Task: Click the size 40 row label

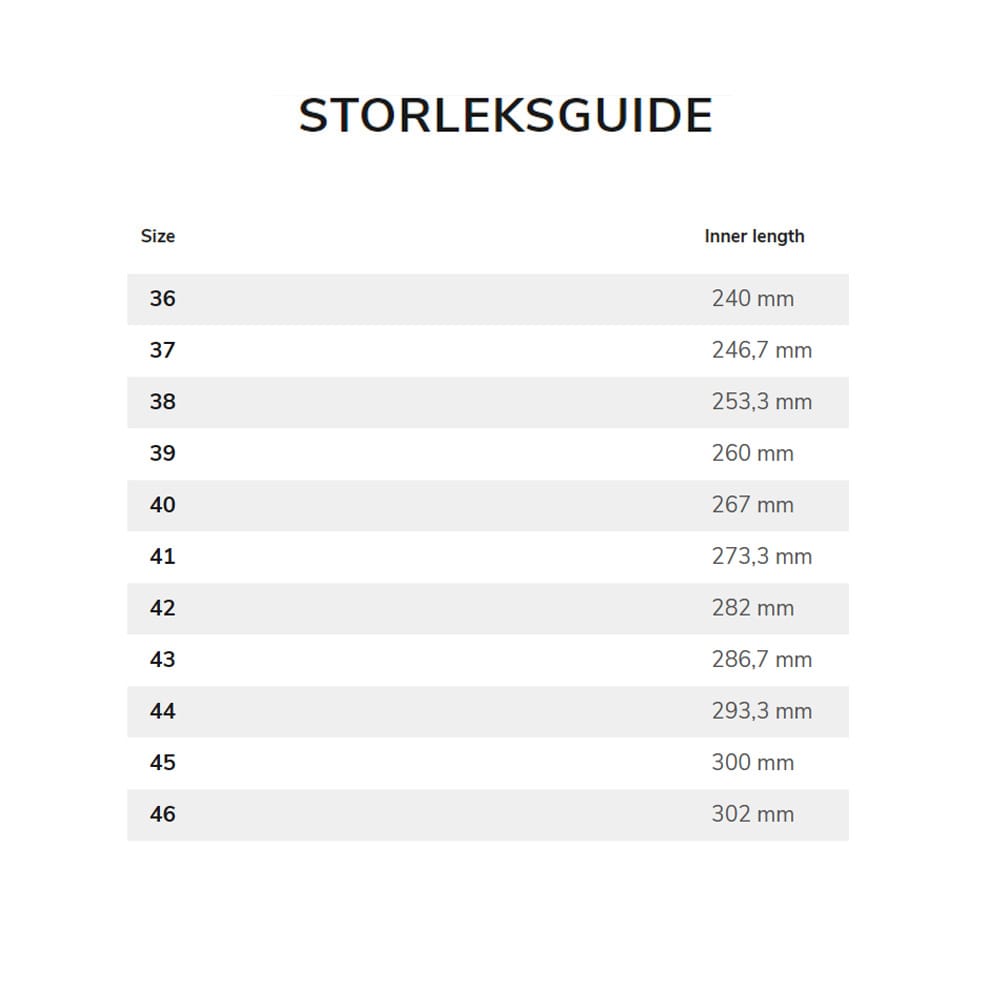Action: (x=162, y=505)
